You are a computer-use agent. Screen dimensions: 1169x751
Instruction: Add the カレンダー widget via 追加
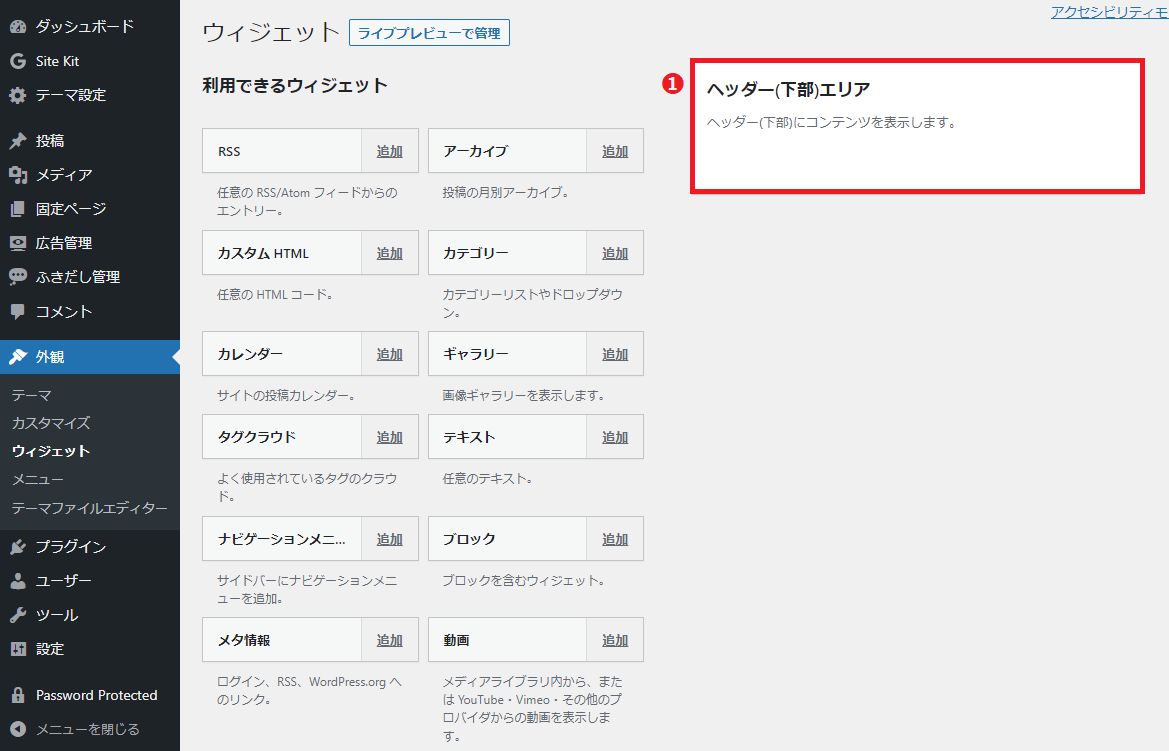click(x=389, y=354)
